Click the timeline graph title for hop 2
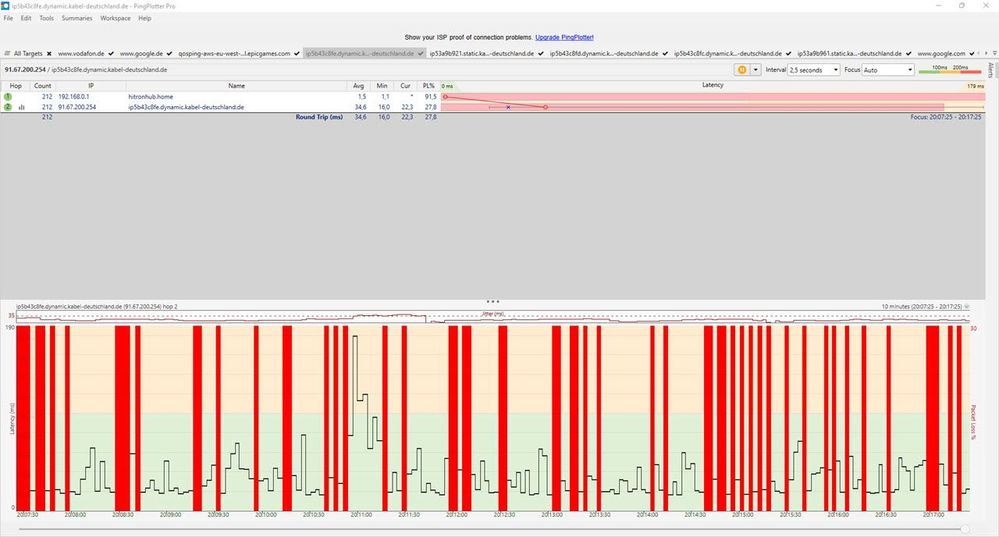This screenshot has height=537, width=999. 97,306
